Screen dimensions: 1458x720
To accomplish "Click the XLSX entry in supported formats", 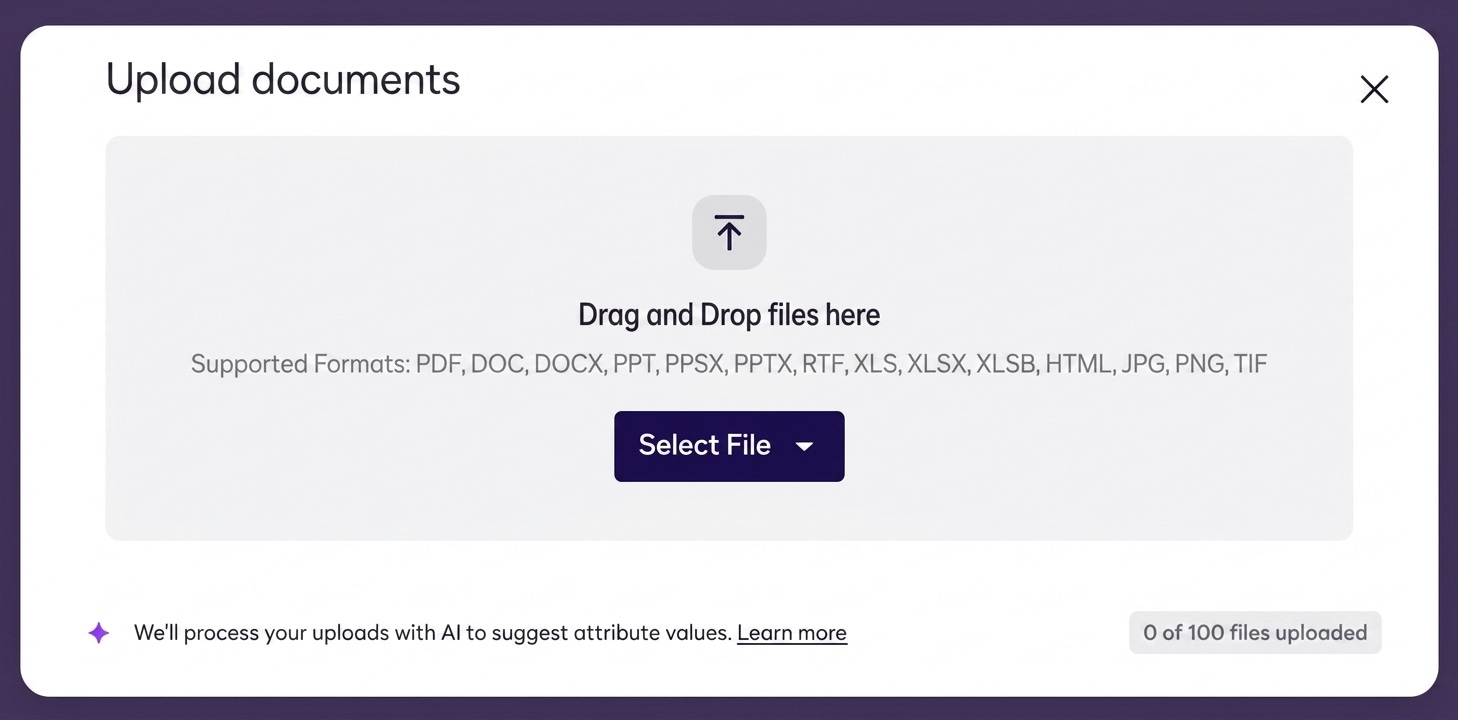I will 938,364.
